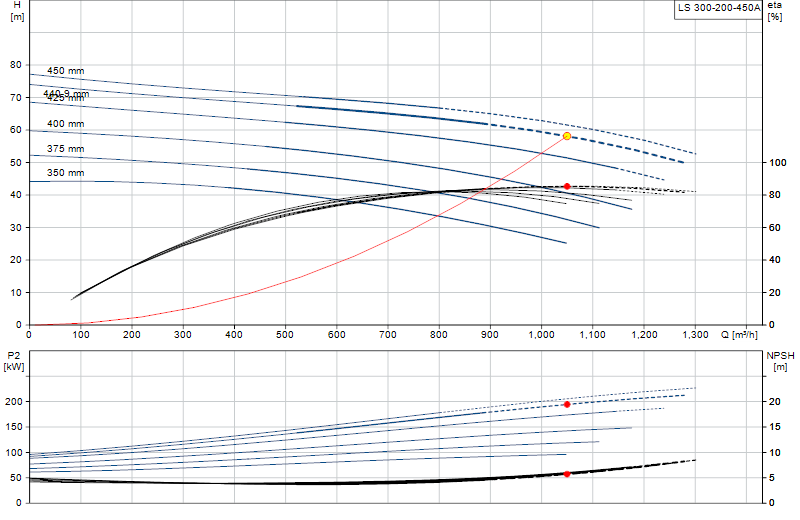
Task: Click the overlapping 440.9 mm curve label
Action: [x=66, y=93]
